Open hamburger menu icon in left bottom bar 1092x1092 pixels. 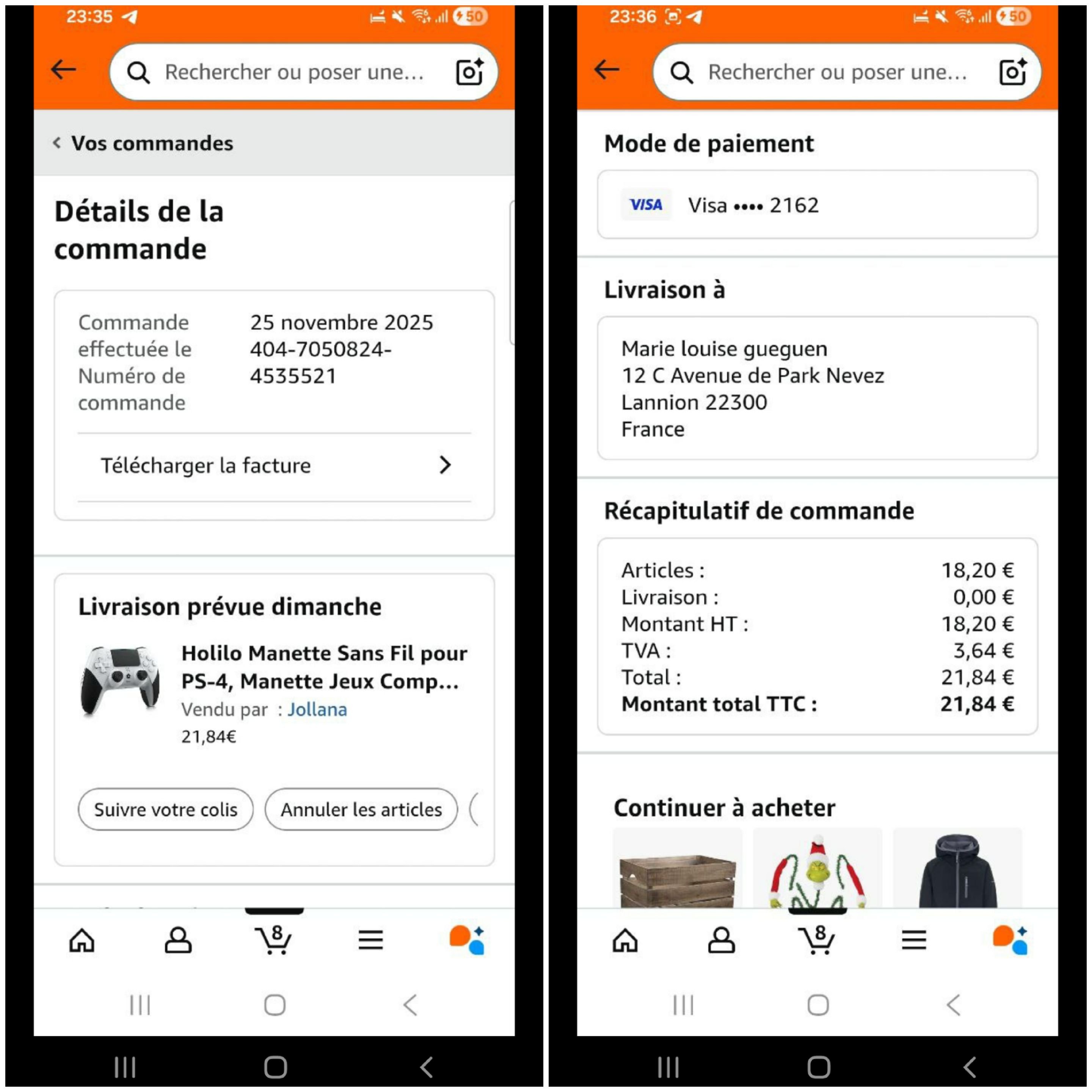(371, 940)
